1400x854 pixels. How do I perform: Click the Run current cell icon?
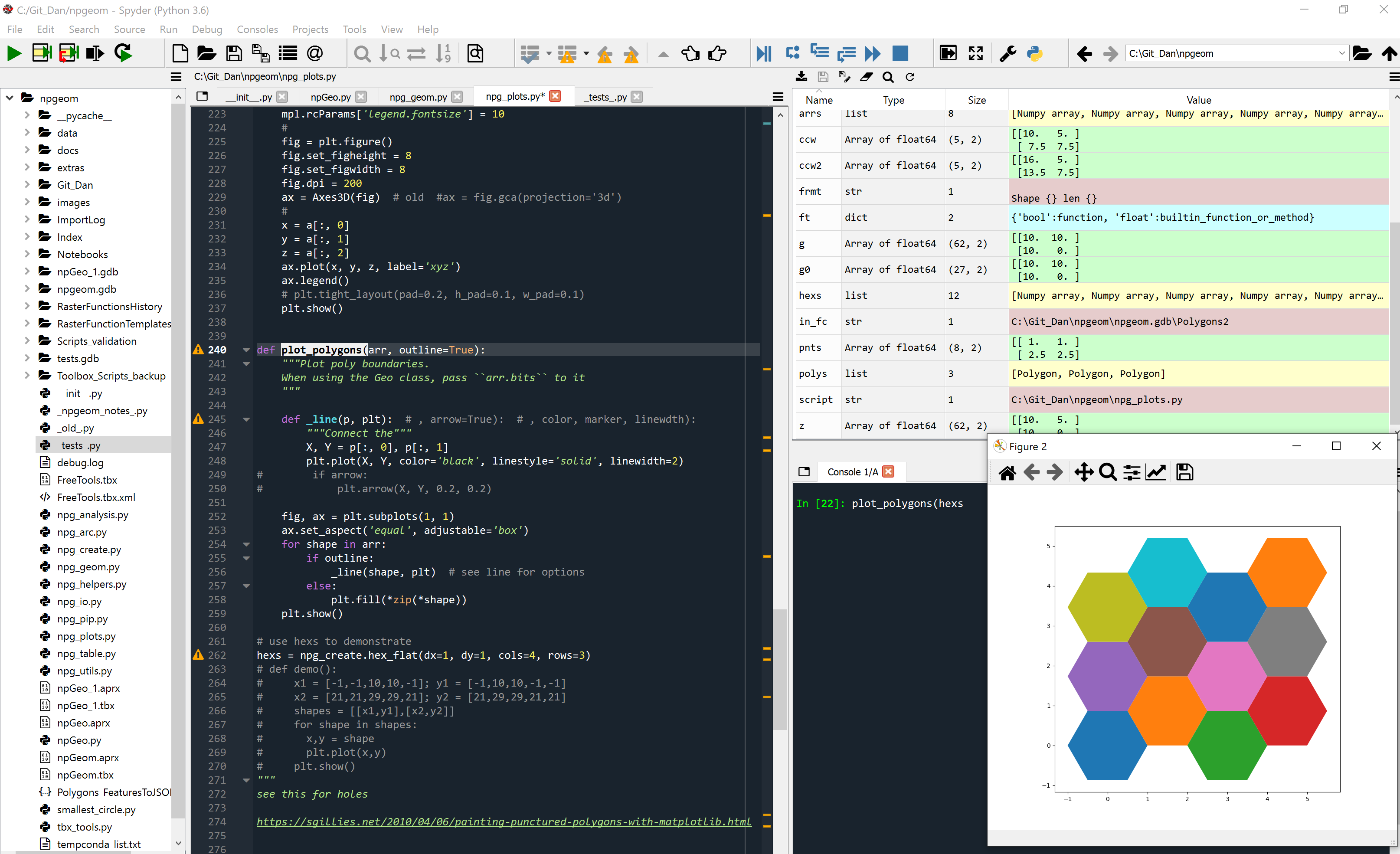pyautogui.click(x=42, y=53)
